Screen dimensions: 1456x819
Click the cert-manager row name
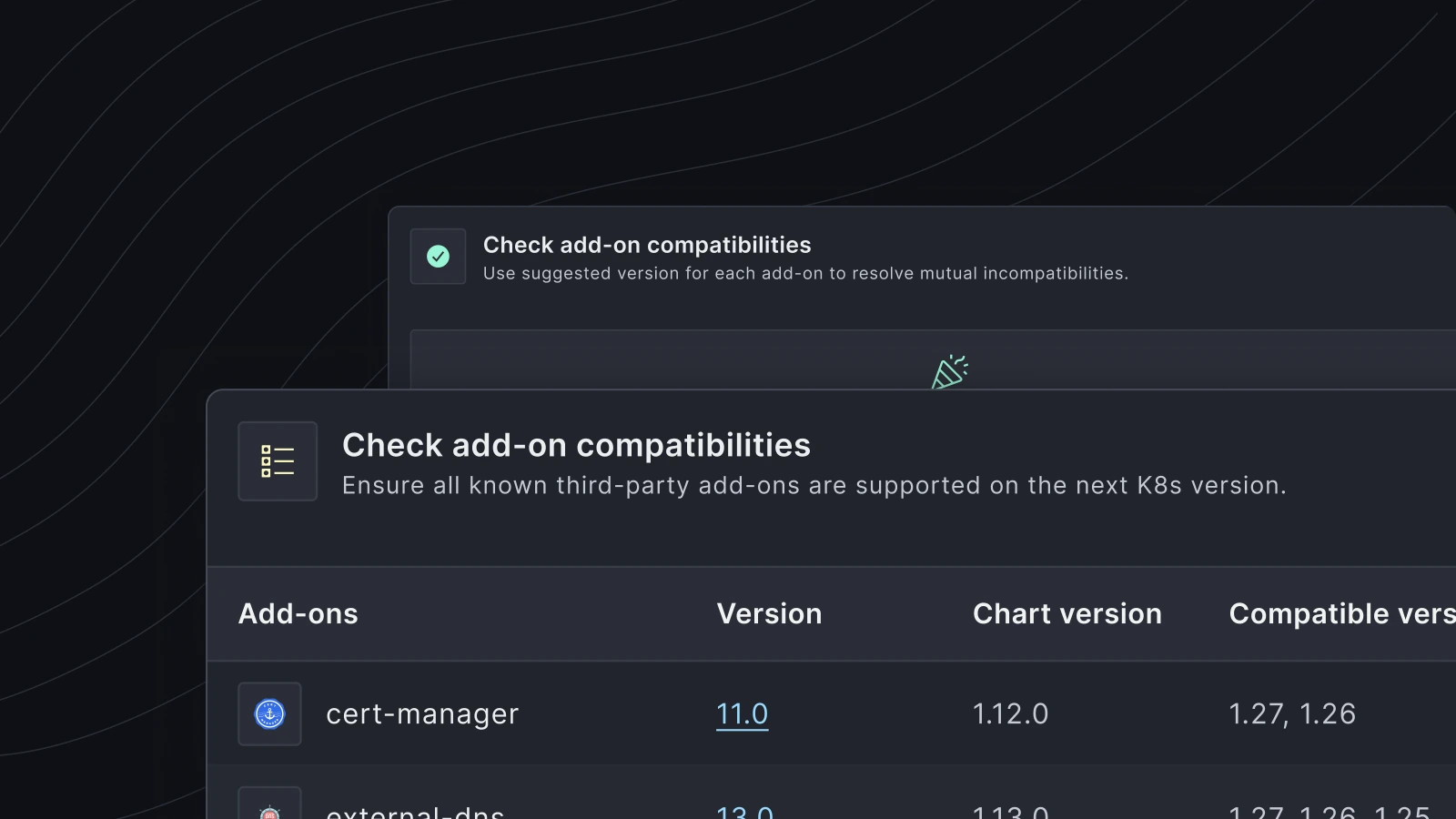point(422,713)
